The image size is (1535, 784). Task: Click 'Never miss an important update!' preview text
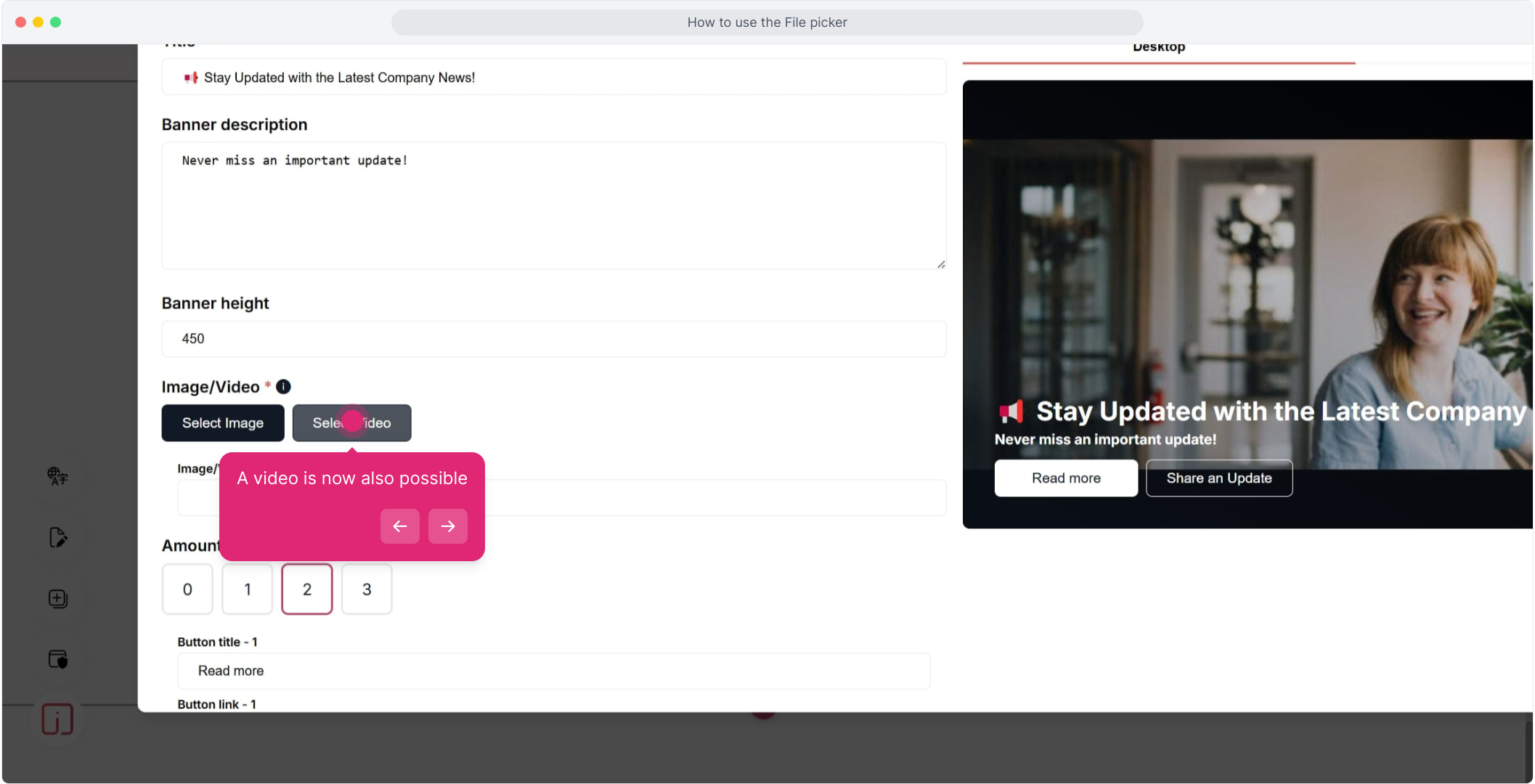click(x=1105, y=439)
